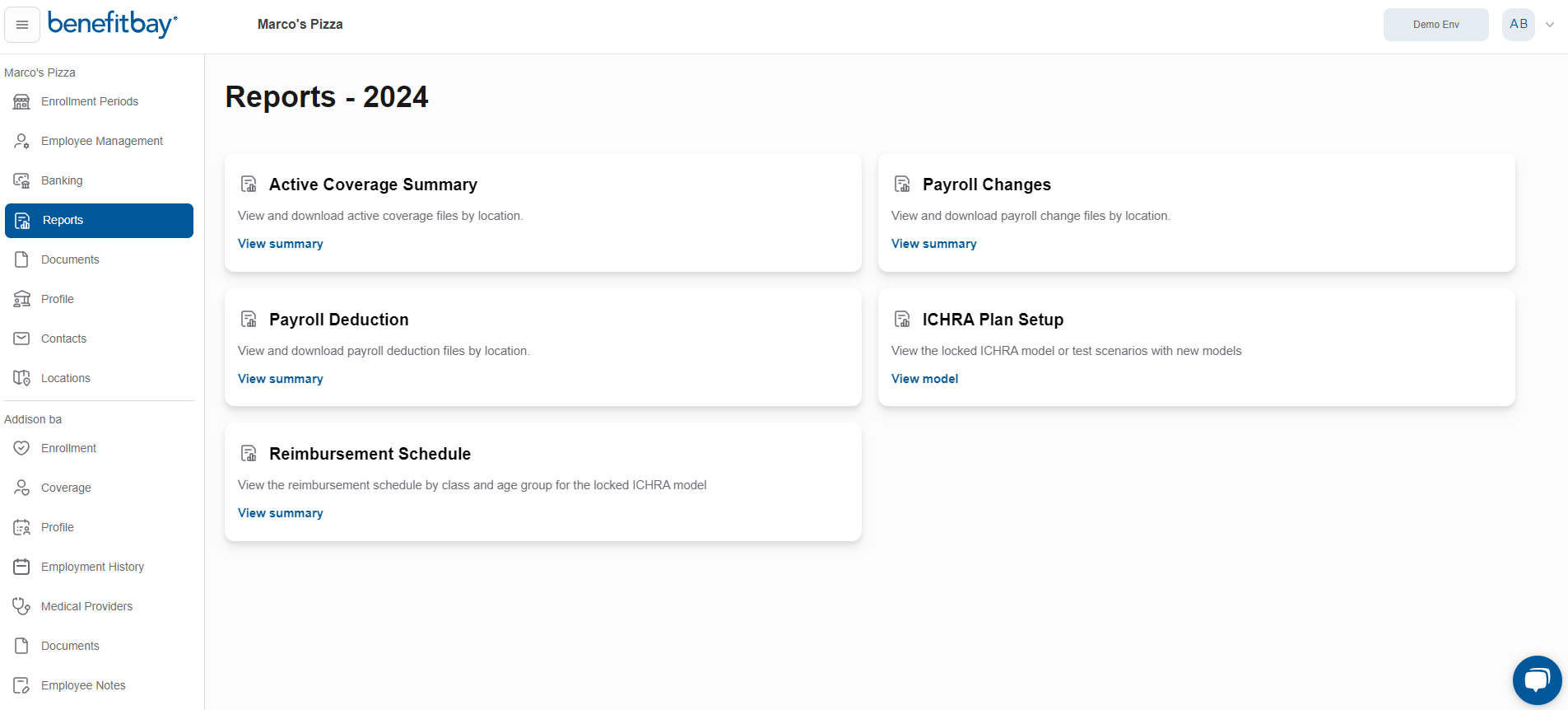Click the Coverage person icon
The image size is (1568, 710).
pyautogui.click(x=21, y=488)
